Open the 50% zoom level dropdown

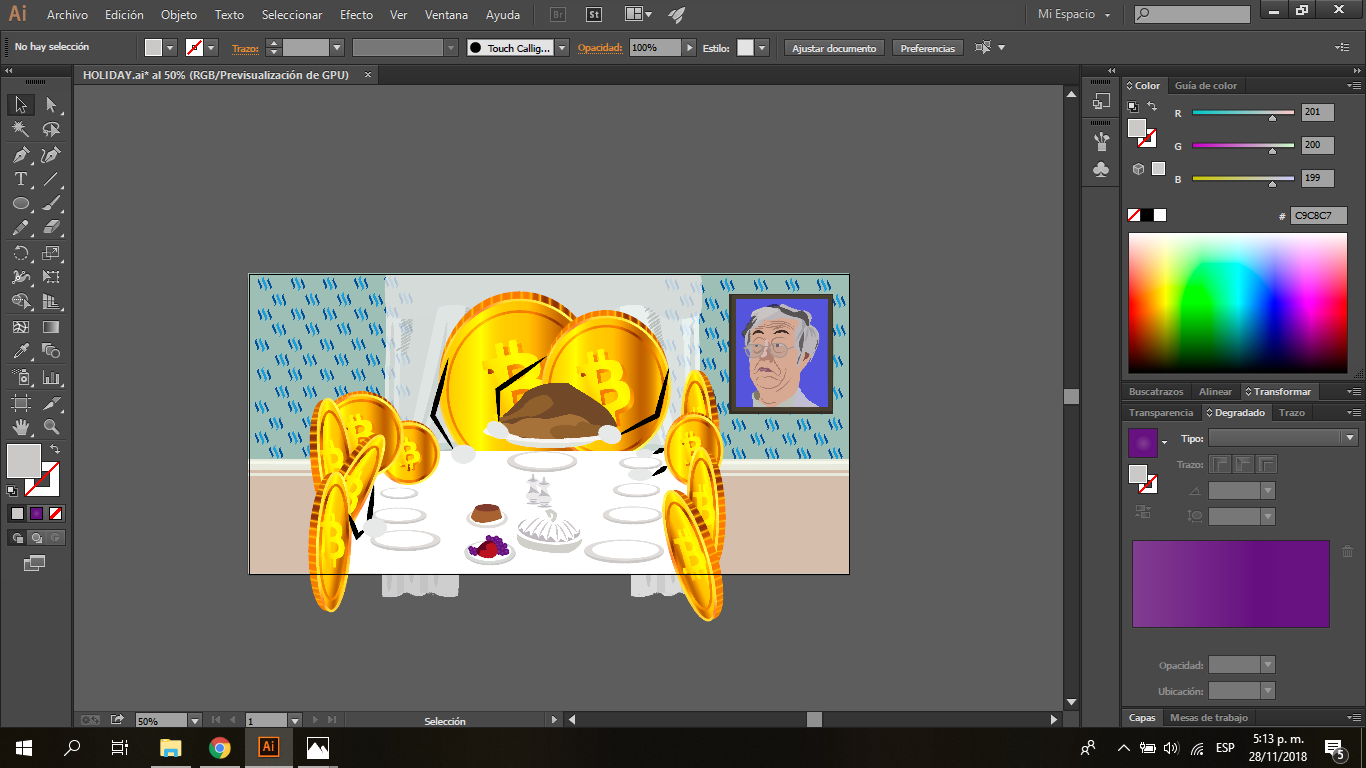194,720
